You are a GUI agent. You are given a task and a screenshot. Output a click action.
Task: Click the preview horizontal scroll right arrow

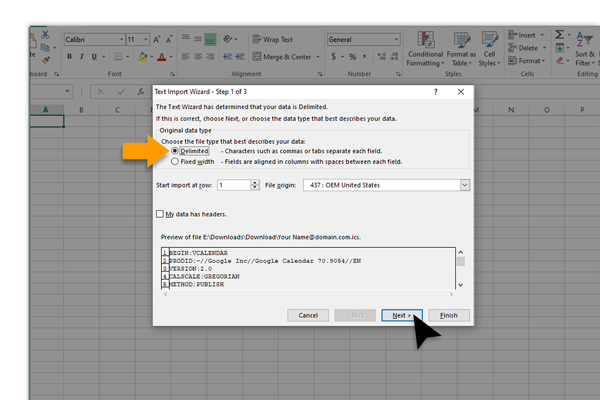coord(451,294)
